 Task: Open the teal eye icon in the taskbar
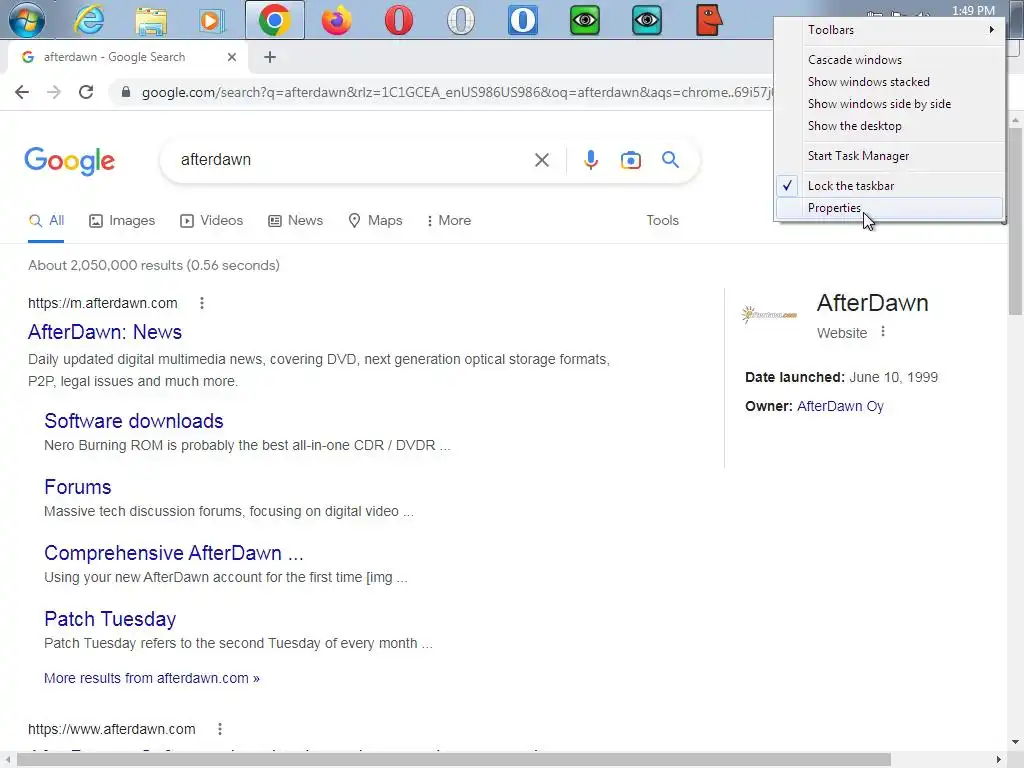click(x=647, y=20)
